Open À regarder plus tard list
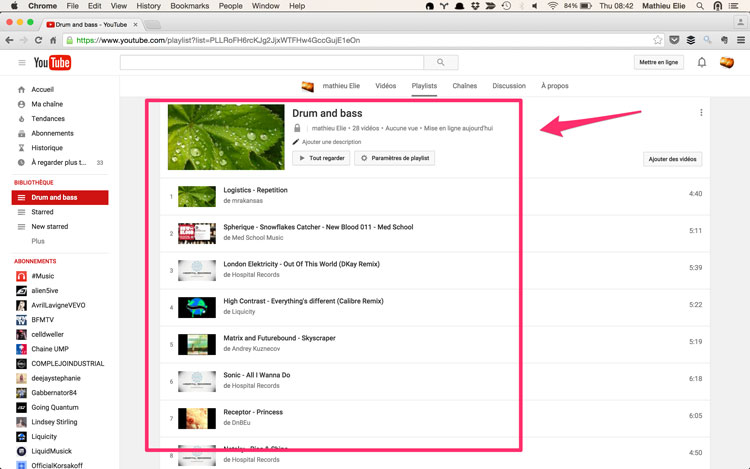Viewport: 750px width, 469px height. click(60, 163)
